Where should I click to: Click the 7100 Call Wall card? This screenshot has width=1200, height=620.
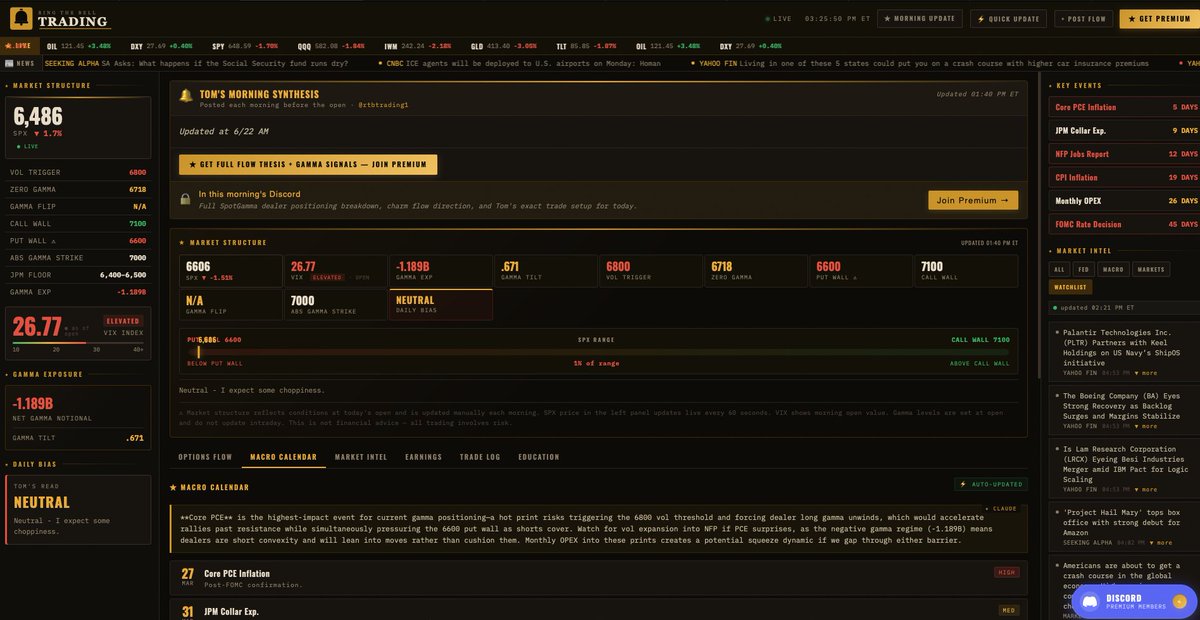pyautogui.click(x=966, y=271)
